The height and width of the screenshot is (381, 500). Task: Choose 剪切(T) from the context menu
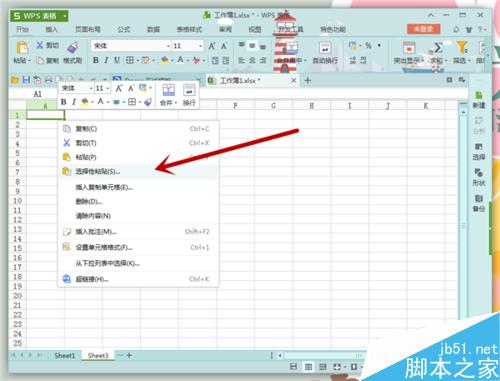[x=138, y=143]
